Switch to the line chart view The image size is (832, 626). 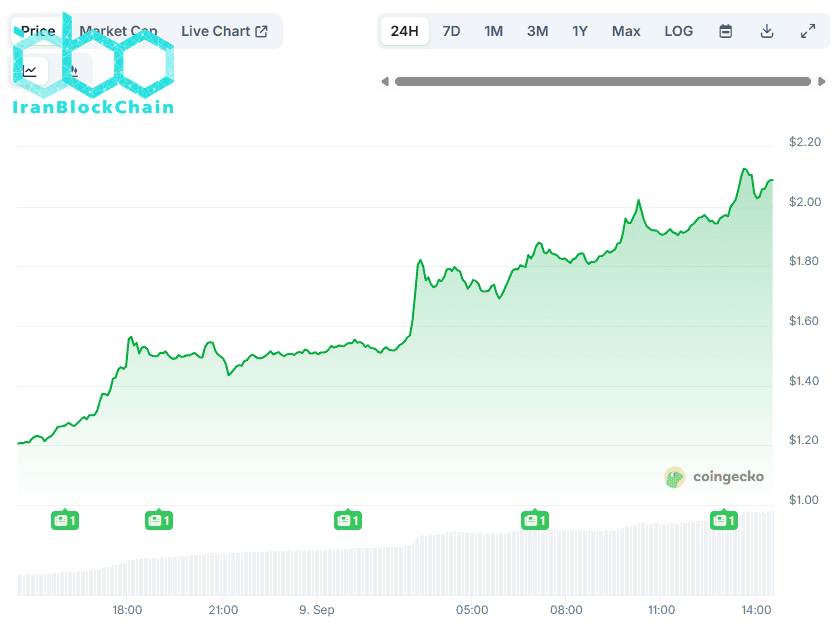[30, 71]
